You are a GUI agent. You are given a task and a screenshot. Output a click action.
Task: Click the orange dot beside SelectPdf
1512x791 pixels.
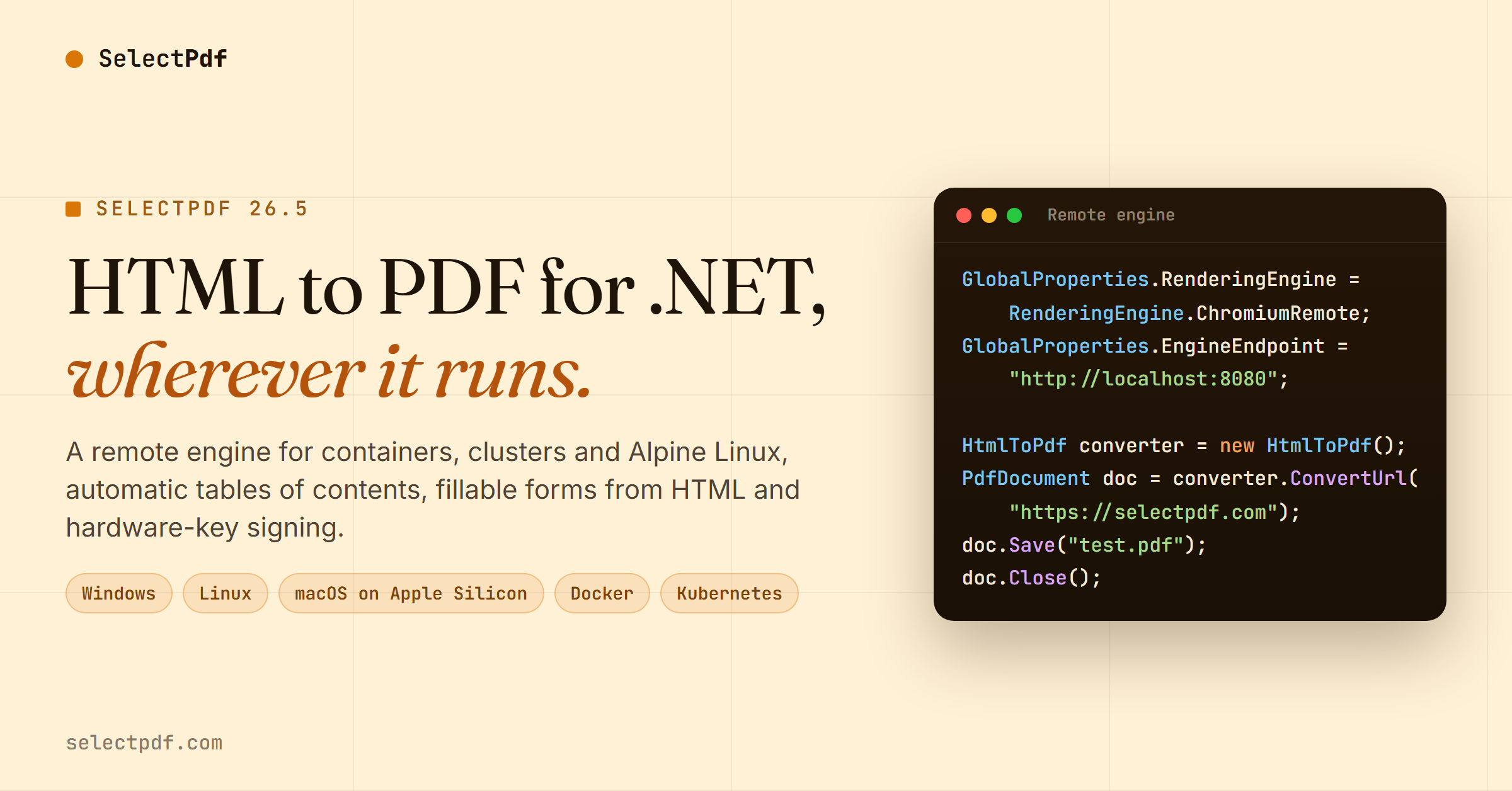74,59
